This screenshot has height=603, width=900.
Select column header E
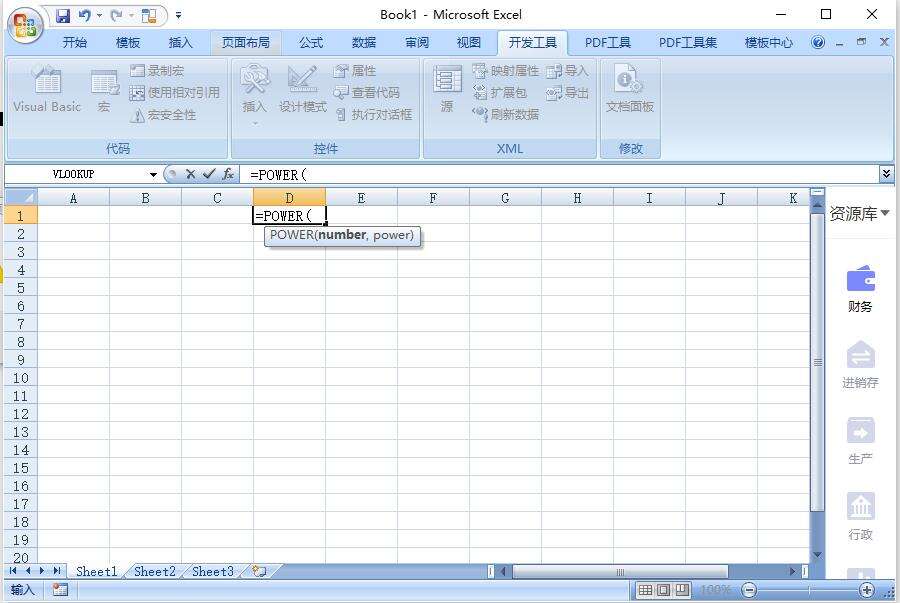click(x=361, y=198)
